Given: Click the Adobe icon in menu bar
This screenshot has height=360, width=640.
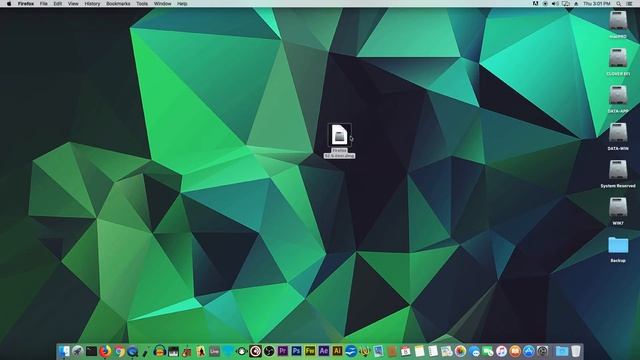Looking at the screenshot, I should point(536,4).
